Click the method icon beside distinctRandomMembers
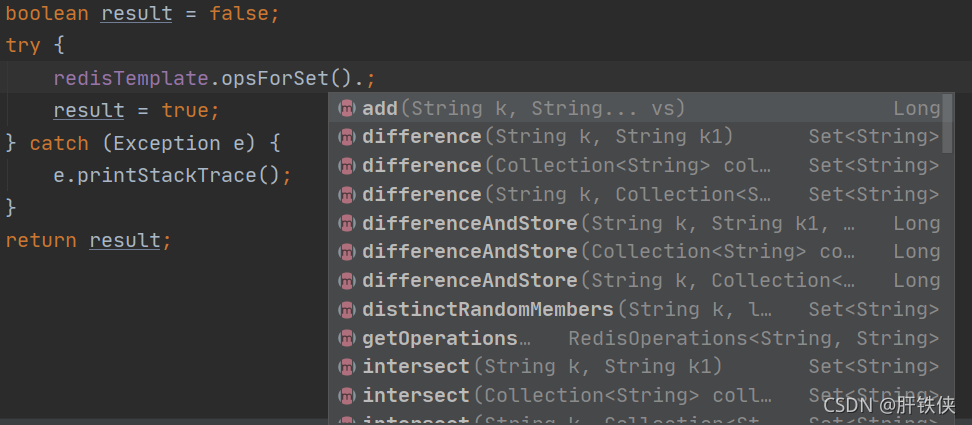The image size is (972, 425). pyautogui.click(x=347, y=309)
